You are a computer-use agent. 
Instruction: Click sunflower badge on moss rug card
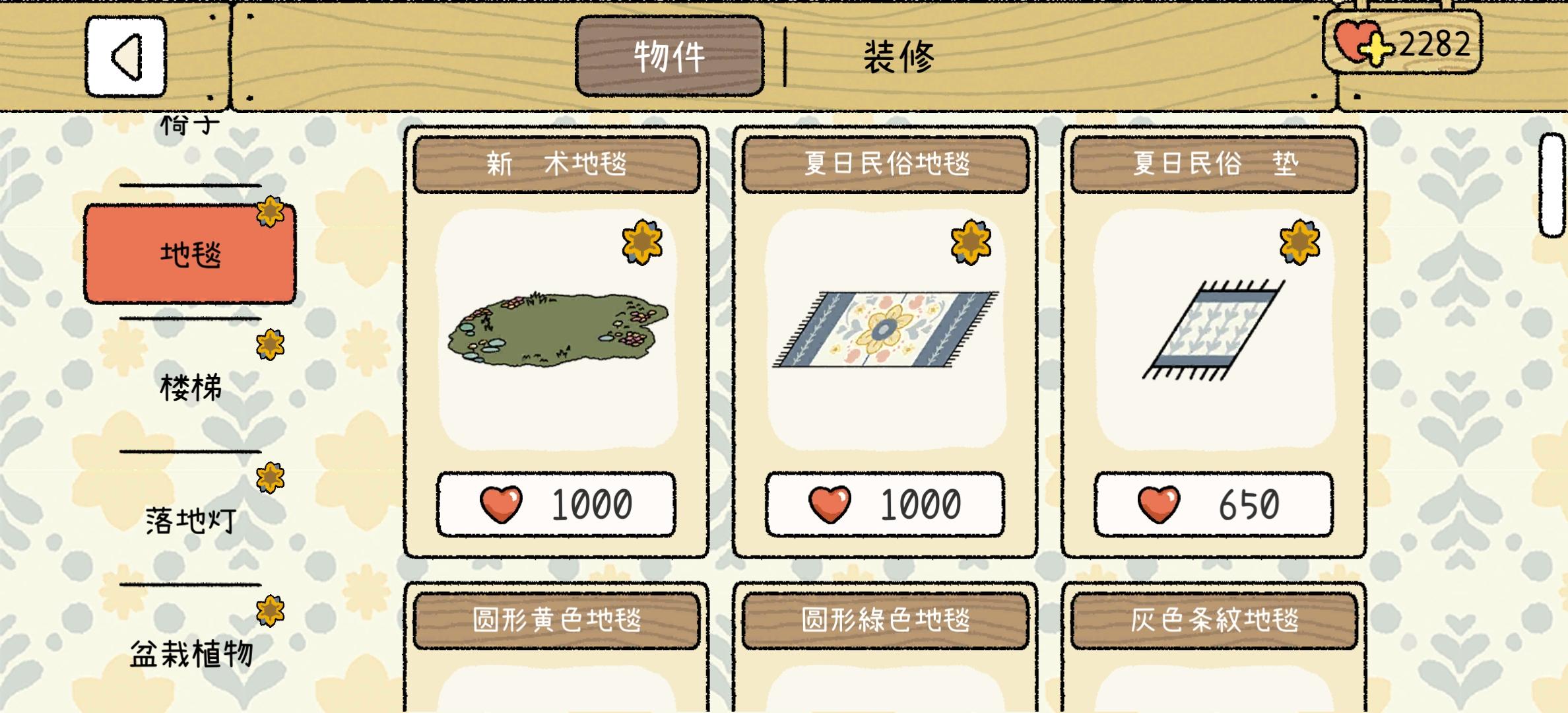coord(642,242)
